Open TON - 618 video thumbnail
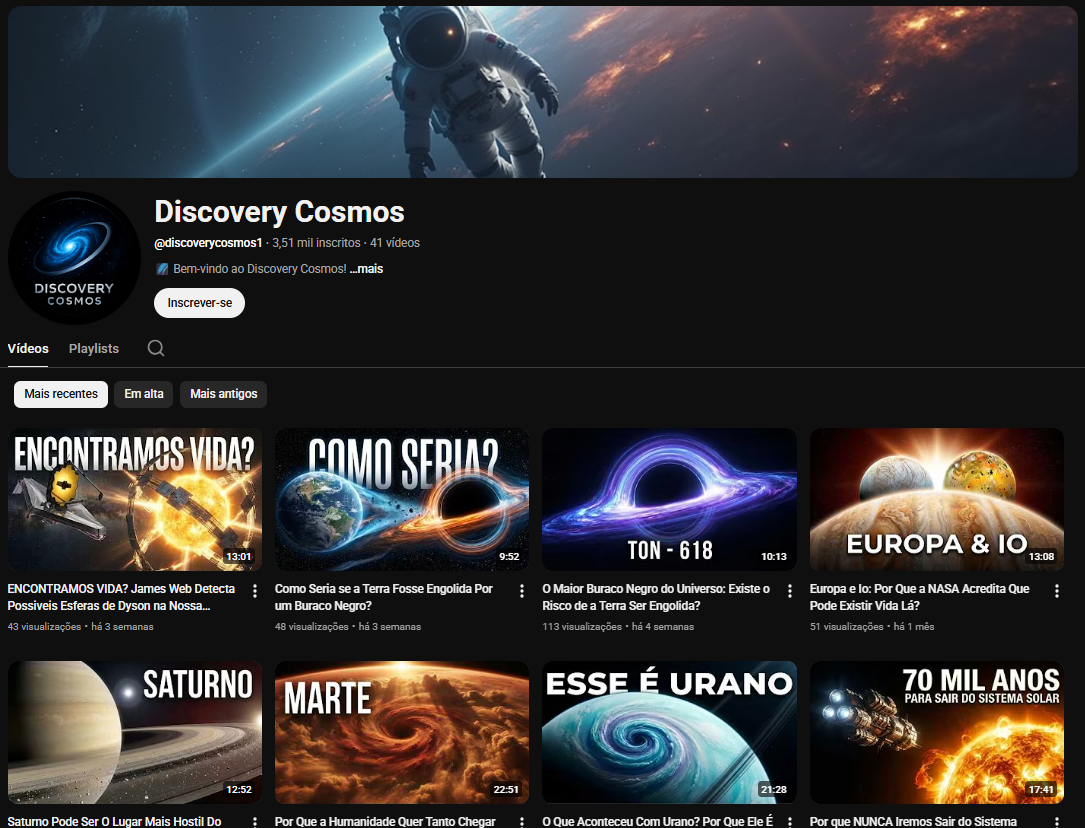This screenshot has width=1085, height=828. tap(669, 499)
